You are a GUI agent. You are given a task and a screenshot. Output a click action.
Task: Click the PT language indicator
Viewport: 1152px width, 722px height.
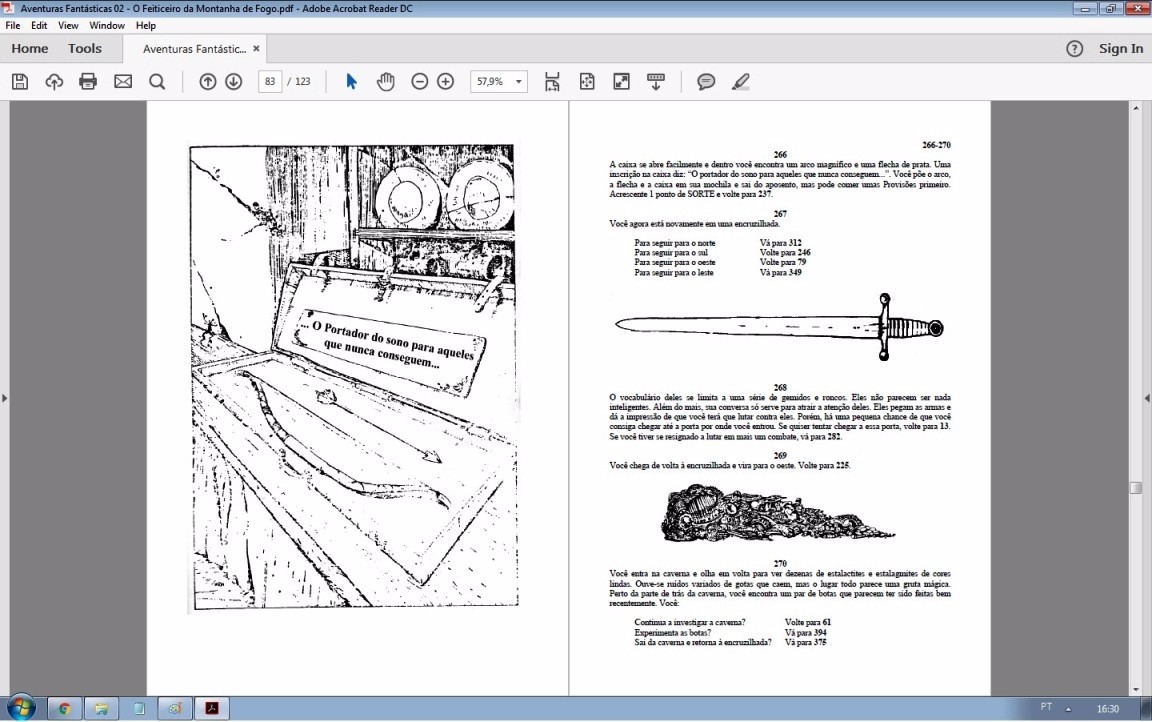[x=1046, y=707]
